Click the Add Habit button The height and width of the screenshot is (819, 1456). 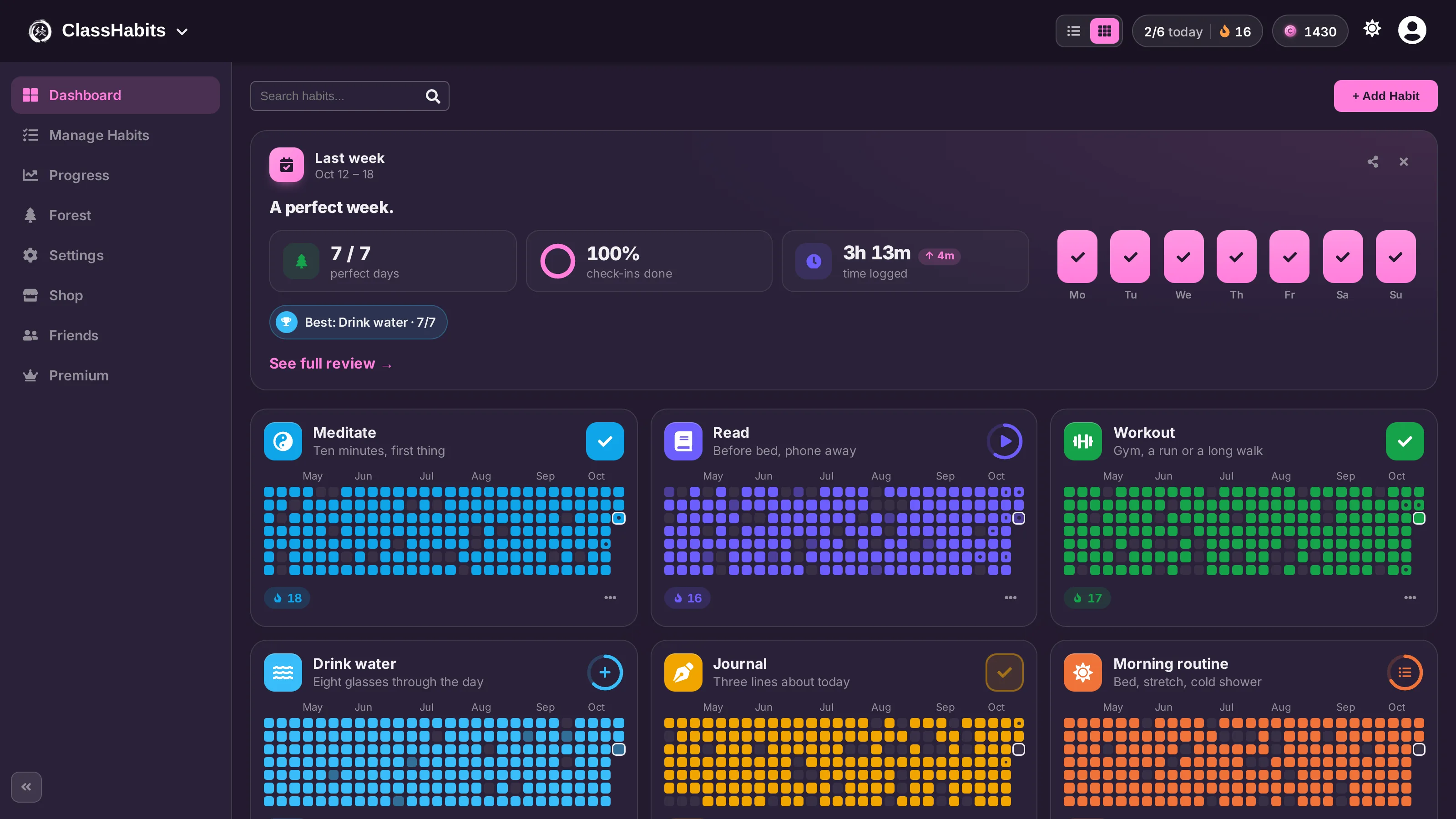1385,96
